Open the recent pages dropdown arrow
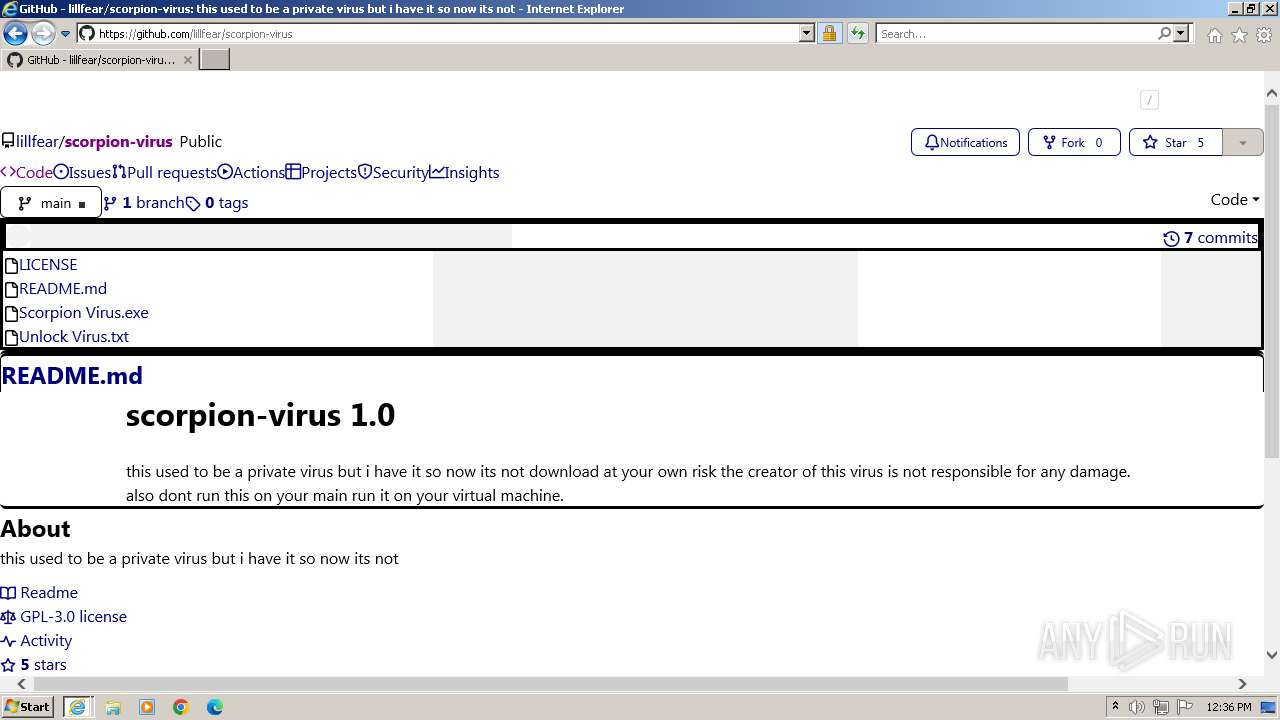Viewport: 1280px width, 720px height. pos(65,34)
